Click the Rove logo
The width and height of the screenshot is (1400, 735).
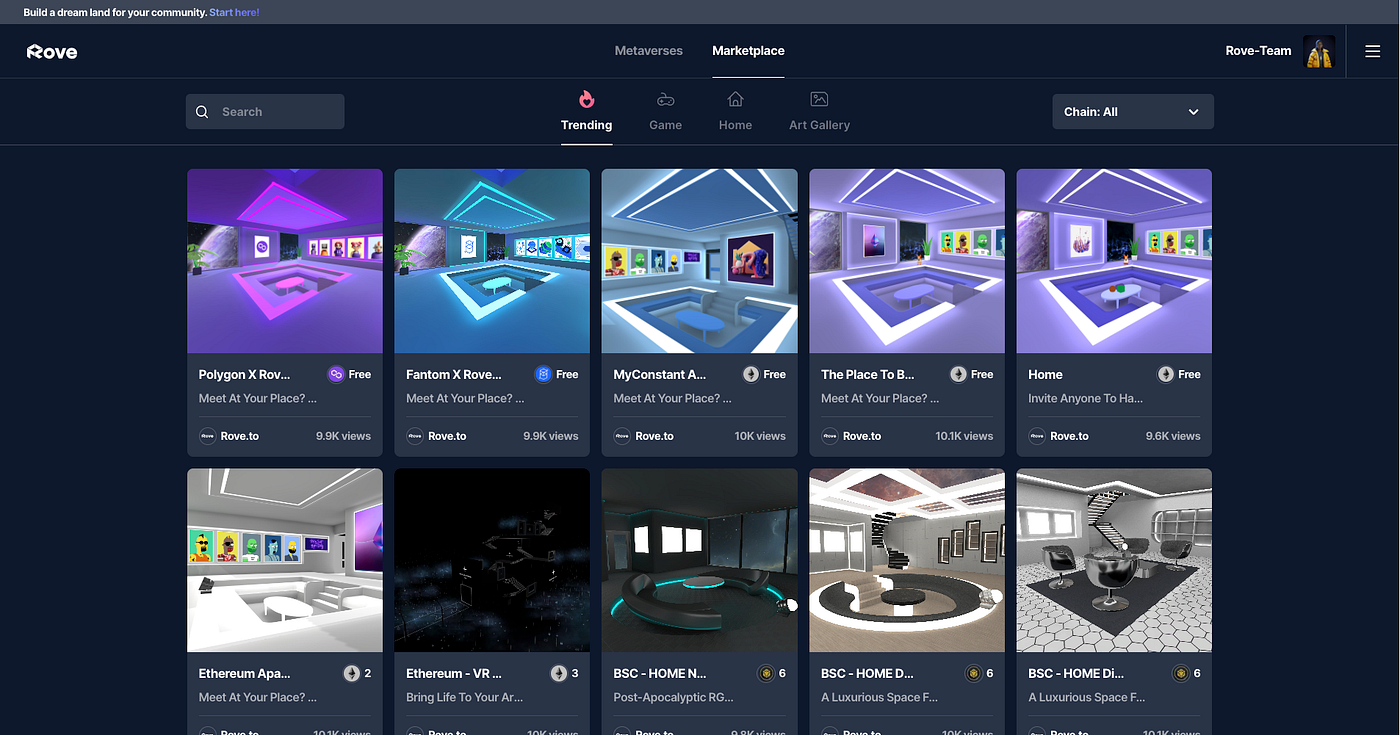[x=52, y=51]
